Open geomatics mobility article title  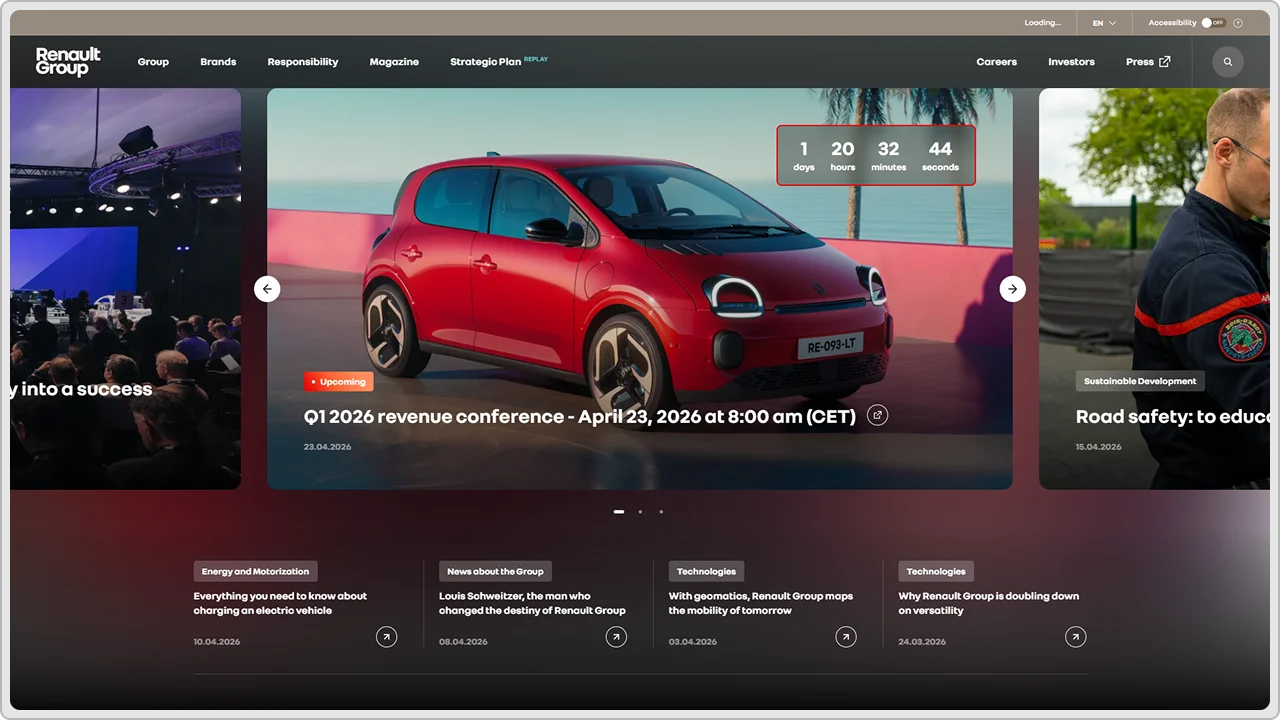(x=761, y=603)
